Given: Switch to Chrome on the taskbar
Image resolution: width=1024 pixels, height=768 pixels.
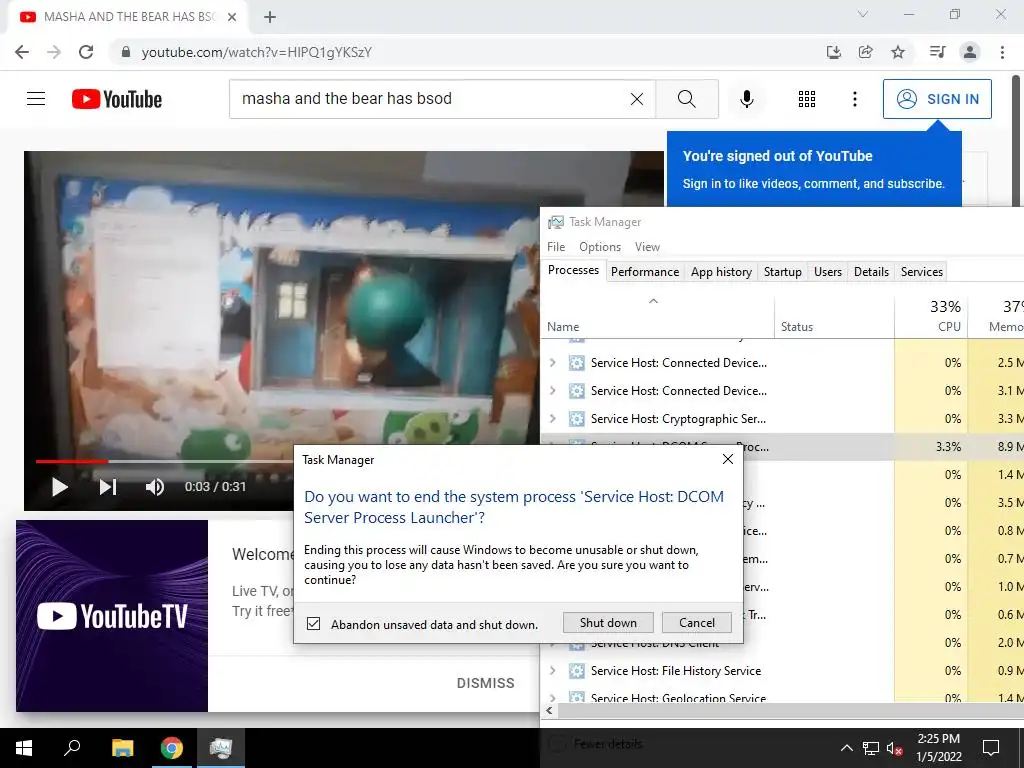Looking at the screenshot, I should pos(172,748).
